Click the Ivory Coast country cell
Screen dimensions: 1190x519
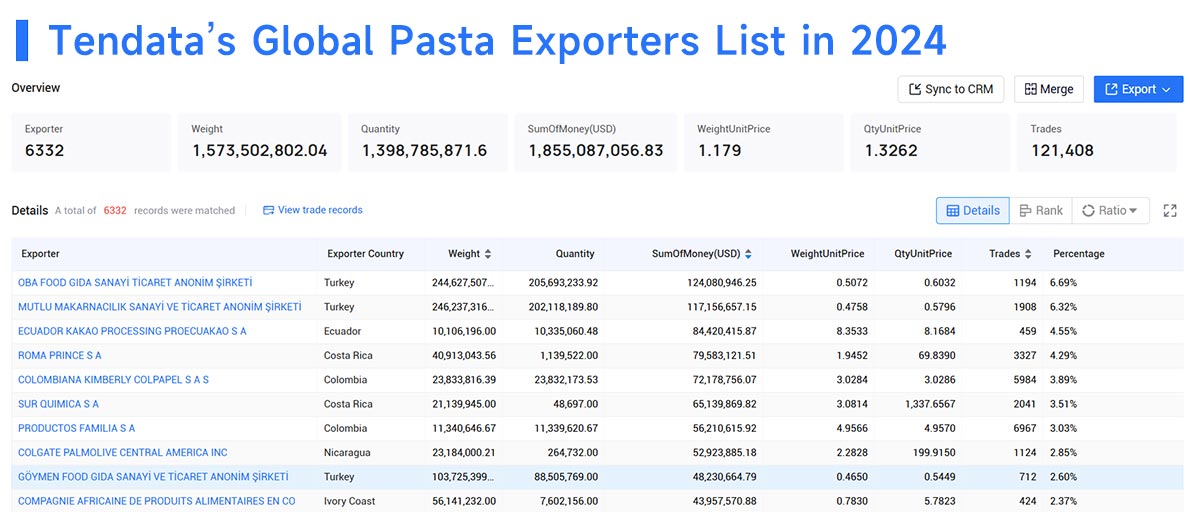coord(349,501)
